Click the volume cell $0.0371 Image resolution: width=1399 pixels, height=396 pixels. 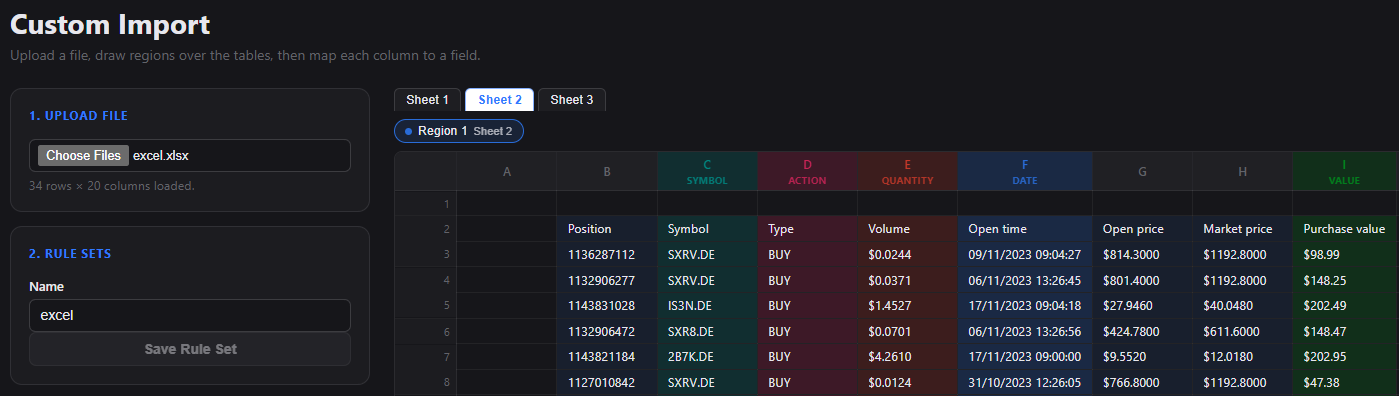907,280
